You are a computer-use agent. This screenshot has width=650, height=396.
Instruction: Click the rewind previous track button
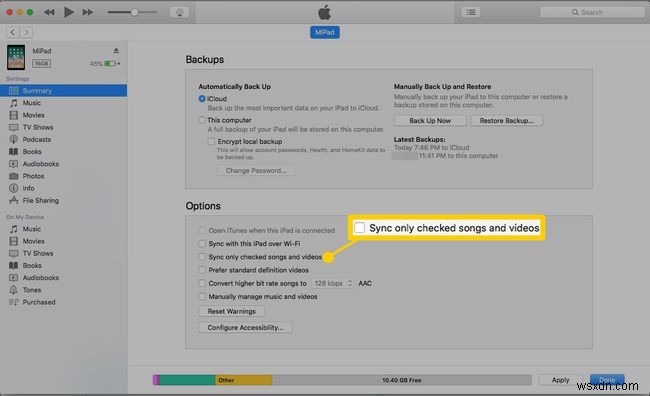tap(49, 12)
